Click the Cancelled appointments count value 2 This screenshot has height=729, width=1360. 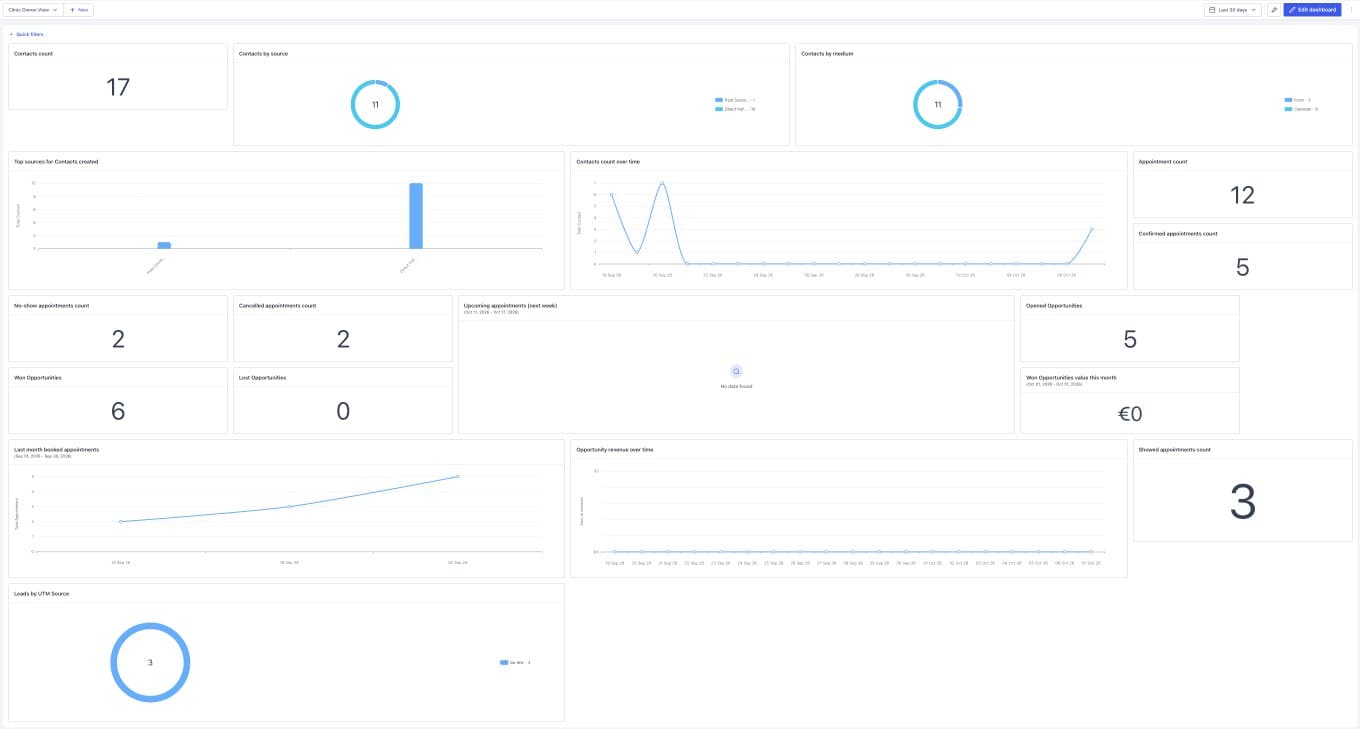(x=343, y=339)
